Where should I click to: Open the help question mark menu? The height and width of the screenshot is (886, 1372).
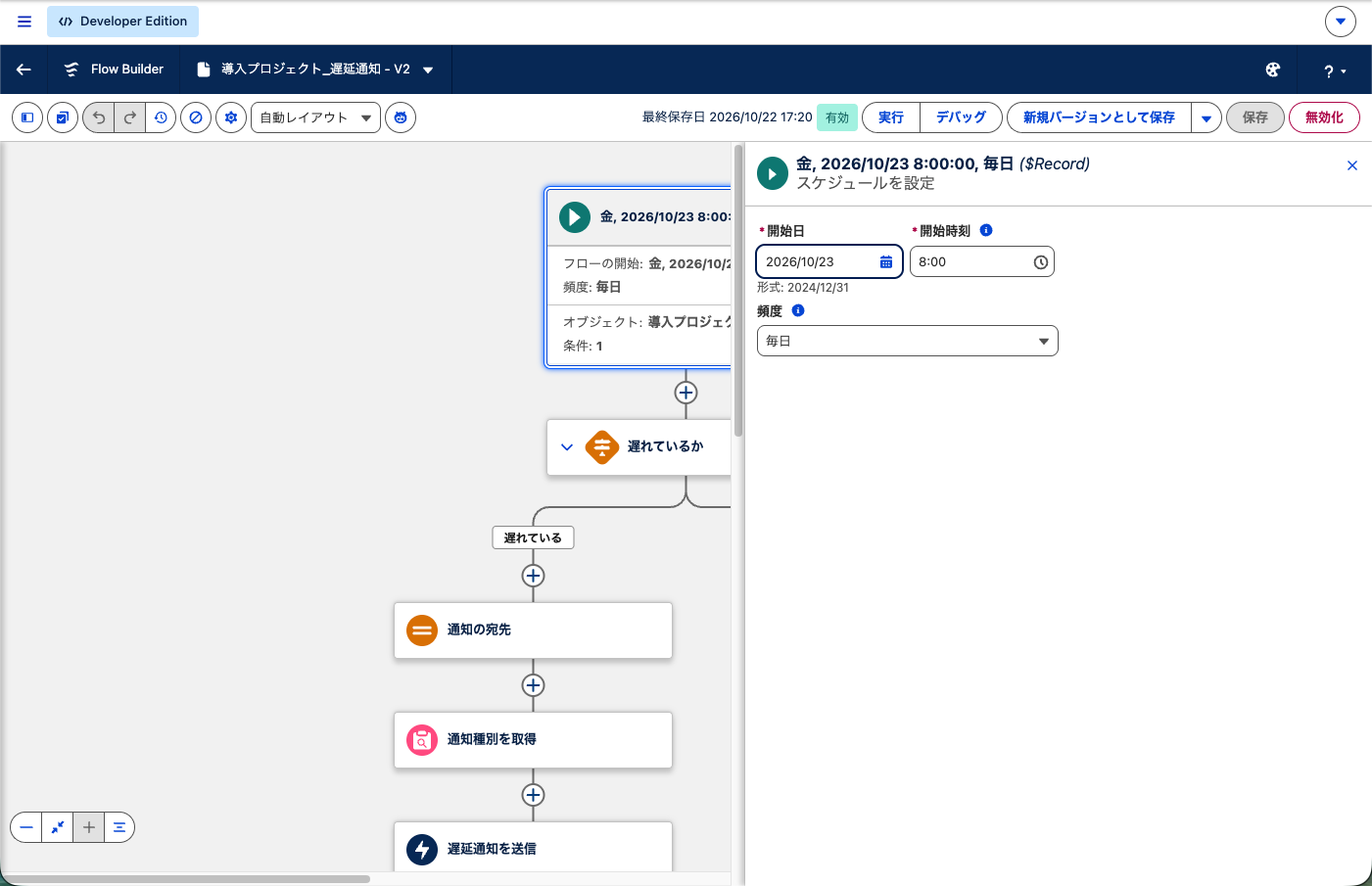[1335, 70]
